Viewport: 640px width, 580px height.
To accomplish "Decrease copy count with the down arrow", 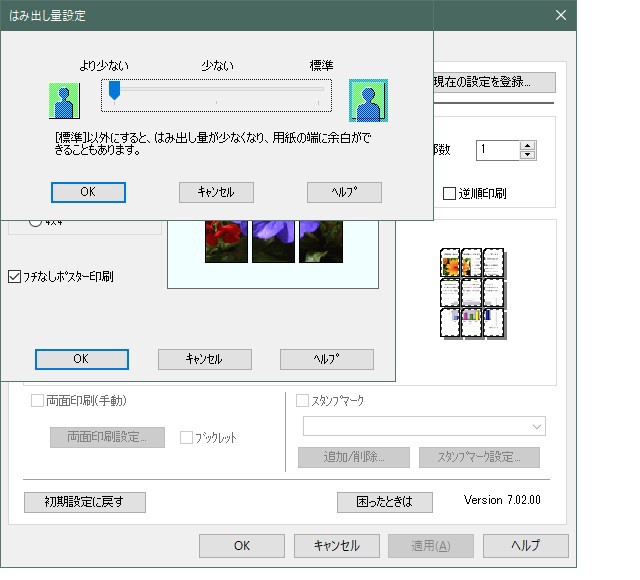I will coord(528,155).
